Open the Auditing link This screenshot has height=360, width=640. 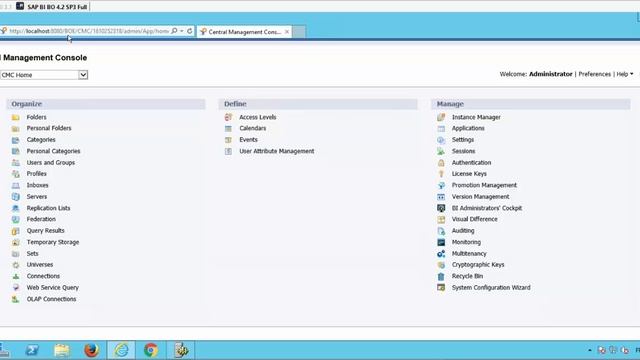463,231
